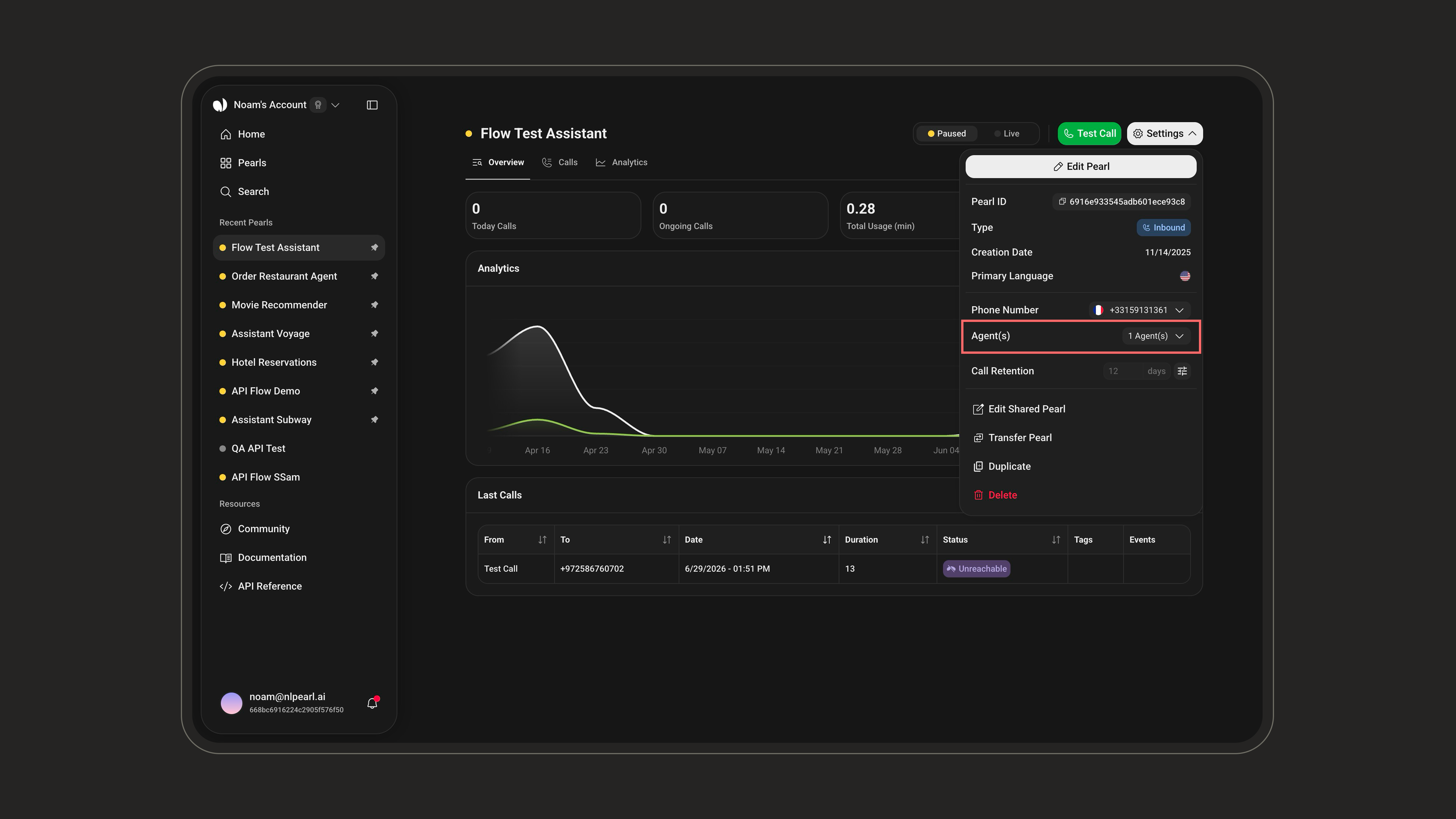Viewport: 1456px width, 819px height.
Task: Unpin Order Restaurant Agent pin icon
Action: pos(374,276)
